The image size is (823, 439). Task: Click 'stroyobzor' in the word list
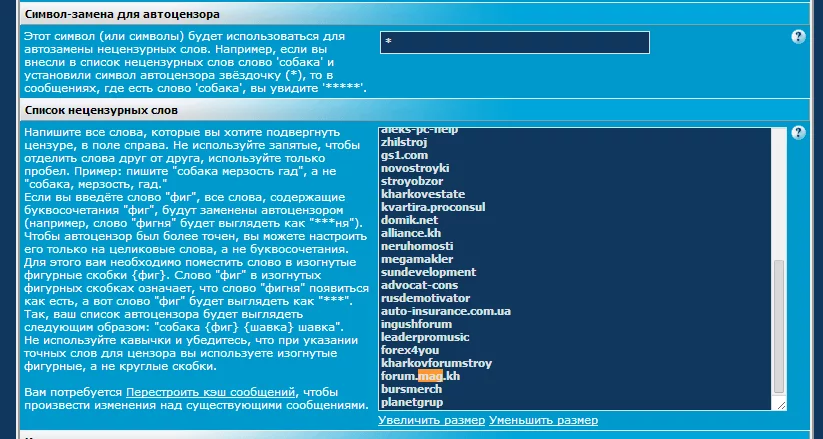[x=412, y=181]
